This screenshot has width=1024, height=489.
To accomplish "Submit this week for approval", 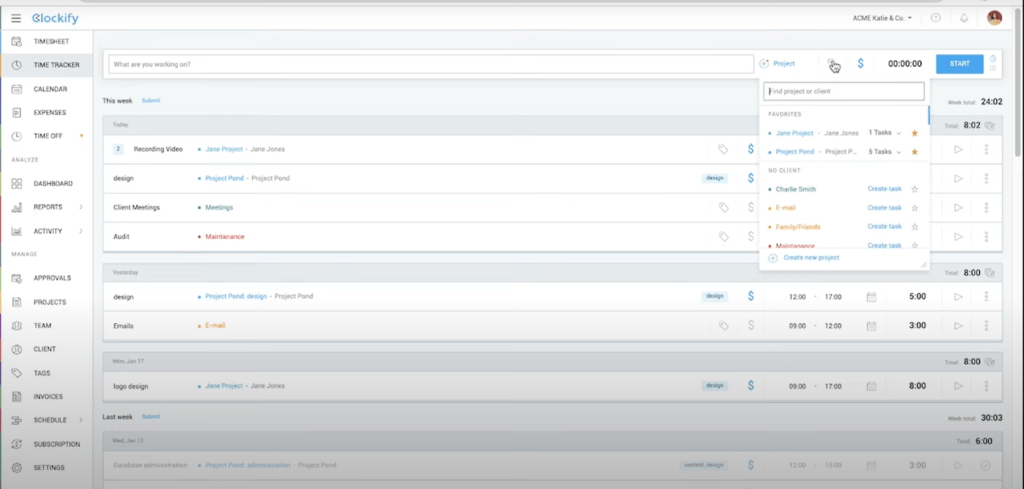I will [x=151, y=101].
